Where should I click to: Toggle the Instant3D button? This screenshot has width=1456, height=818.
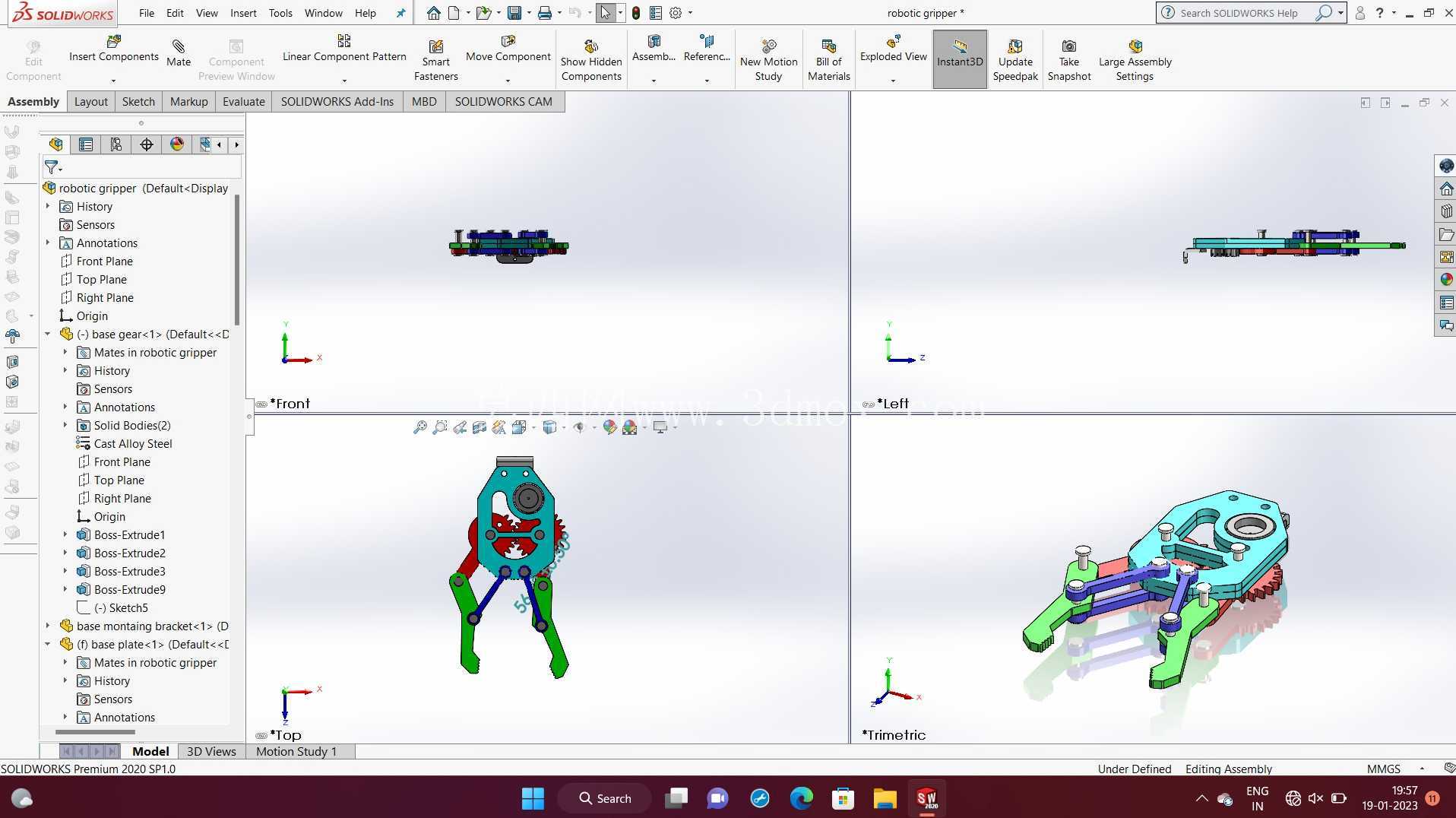pos(960,59)
